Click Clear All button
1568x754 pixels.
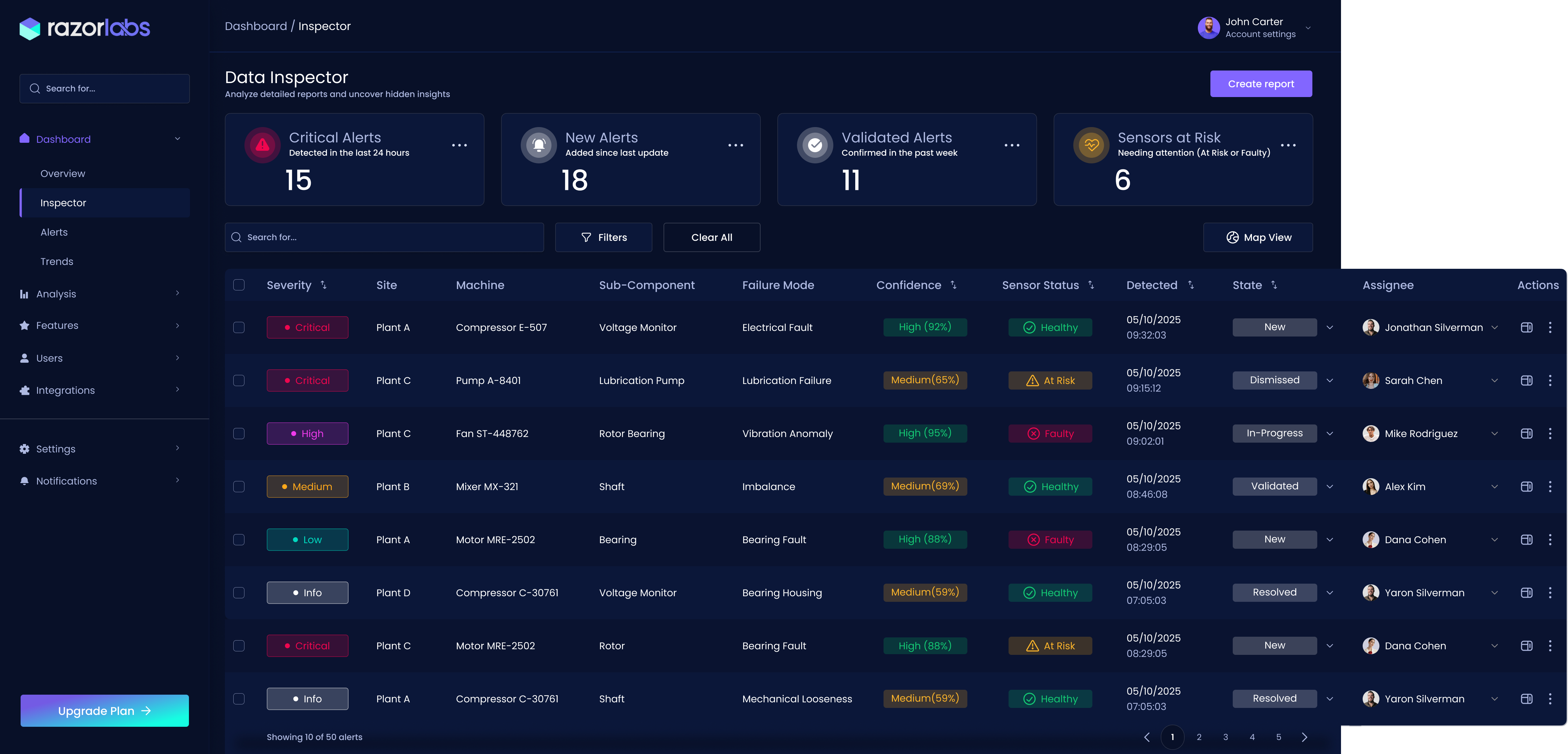pyautogui.click(x=712, y=237)
